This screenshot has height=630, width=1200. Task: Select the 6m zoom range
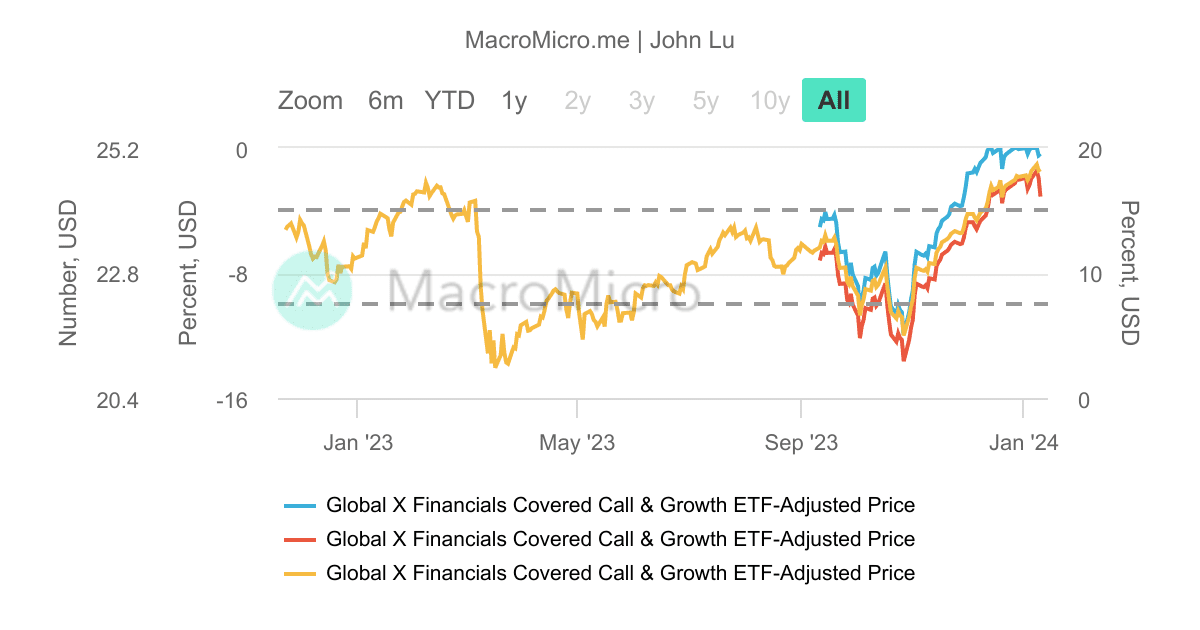point(384,100)
